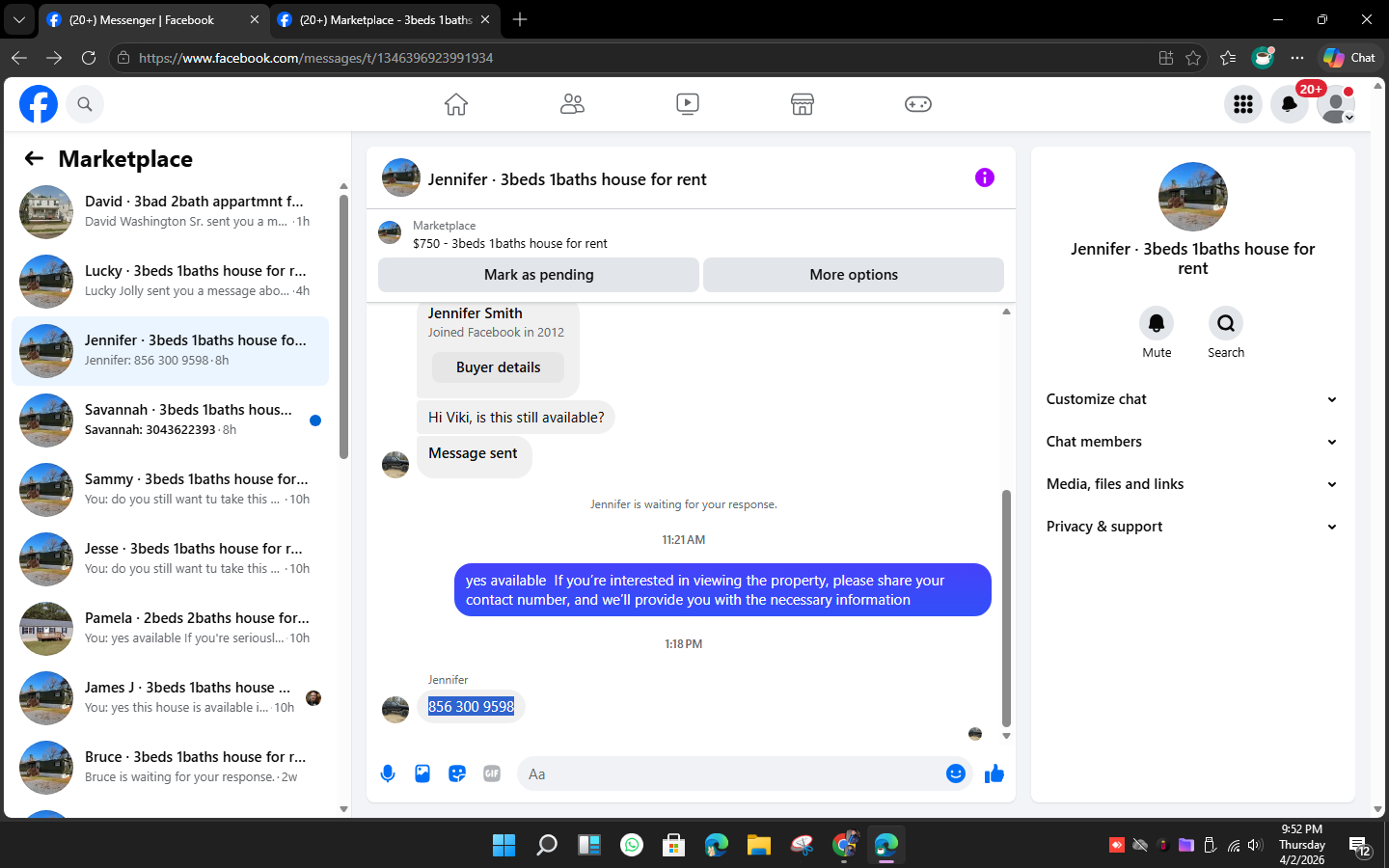Send a thumbs-up like
The width and height of the screenshot is (1389, 868).
[994, 773]
